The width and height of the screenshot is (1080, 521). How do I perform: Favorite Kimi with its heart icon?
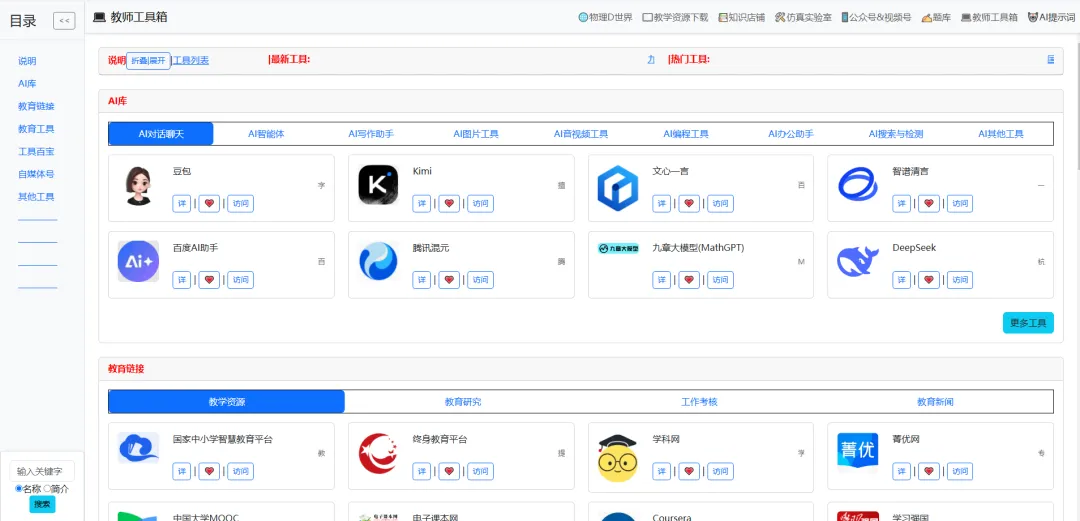pos(449,203)
